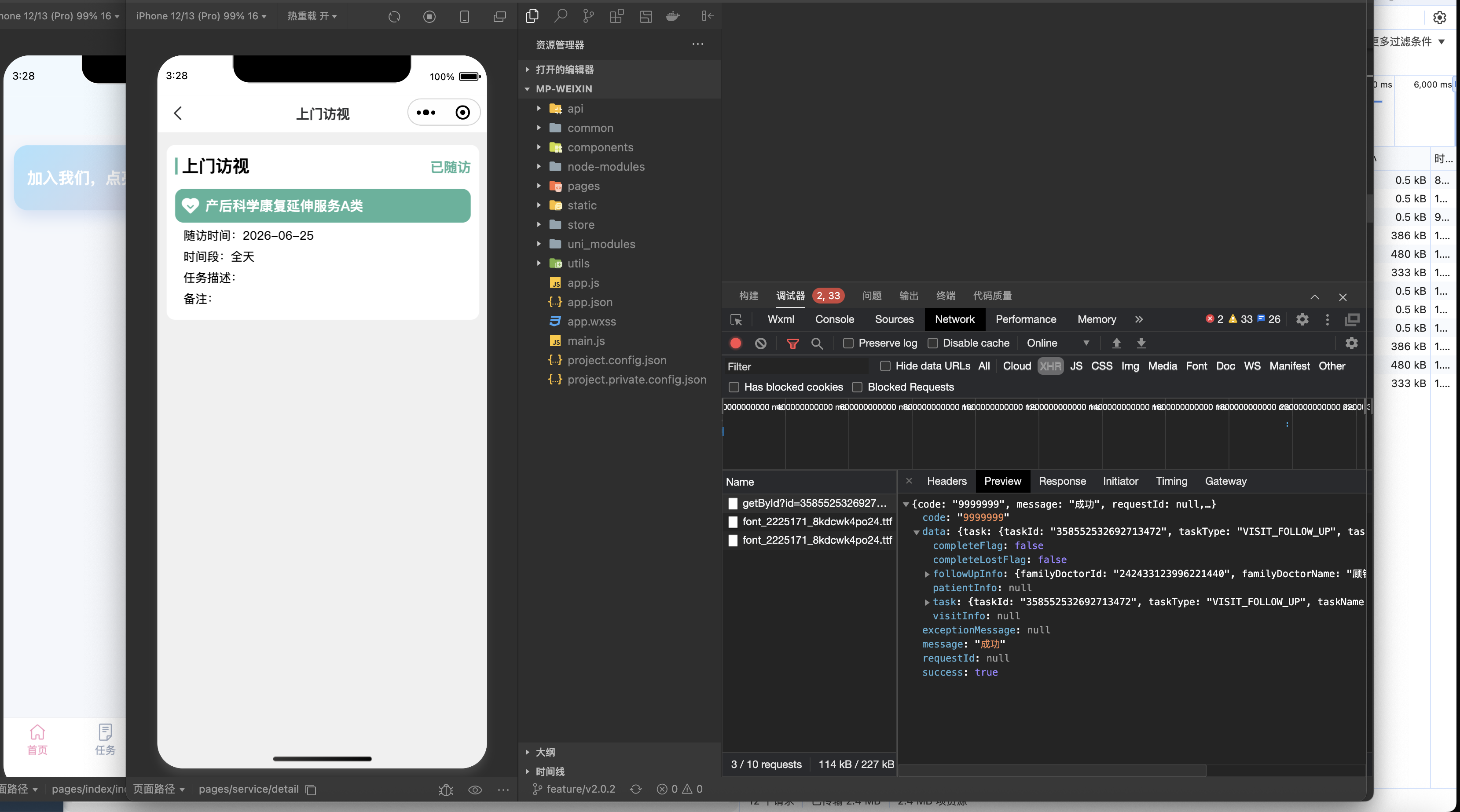
Task: Toggle the network filter funnel icon
Action: pos(793,344)
